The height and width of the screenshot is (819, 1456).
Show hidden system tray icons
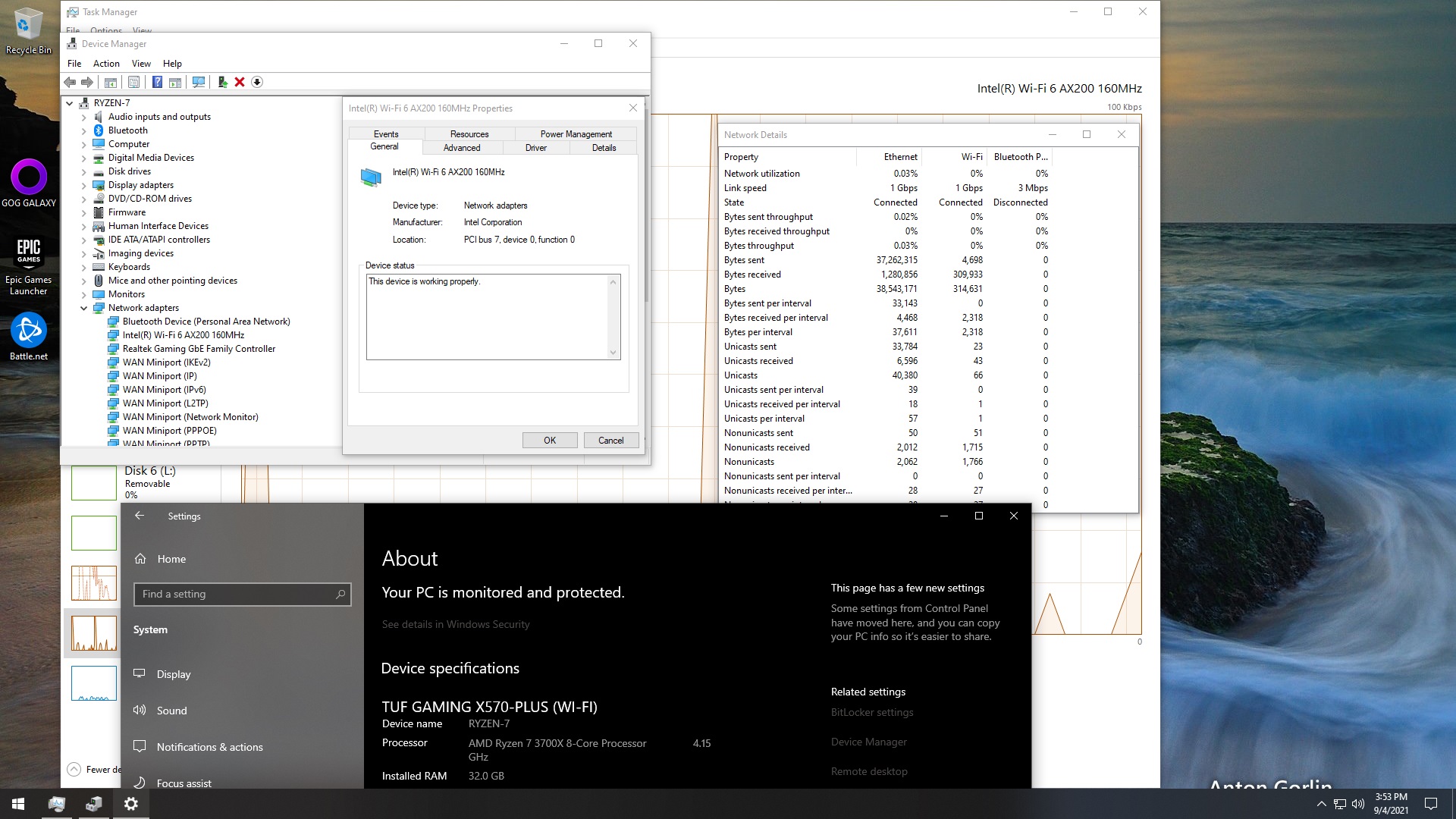[1322, 804]
